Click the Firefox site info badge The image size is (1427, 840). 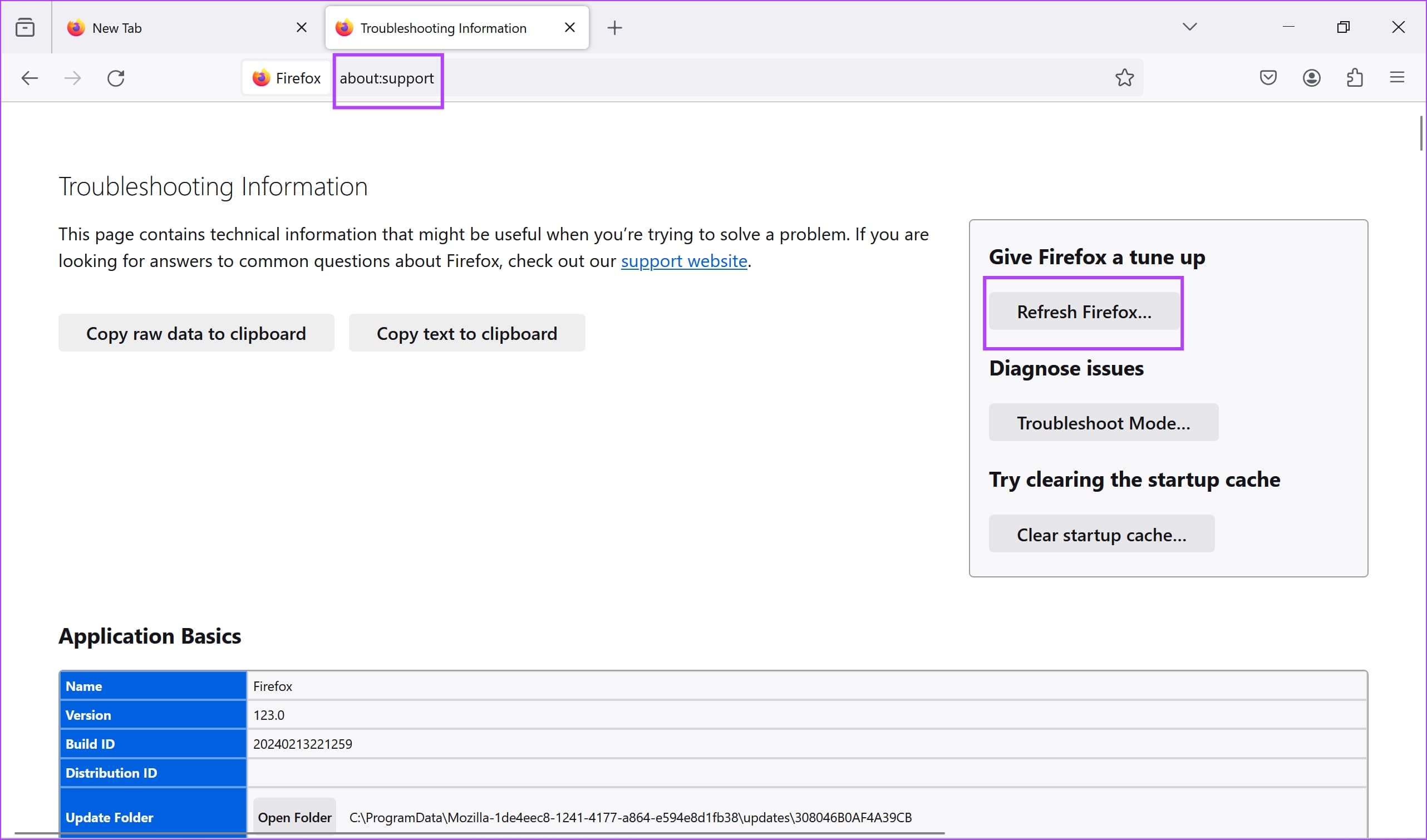(x=286, y=77)
